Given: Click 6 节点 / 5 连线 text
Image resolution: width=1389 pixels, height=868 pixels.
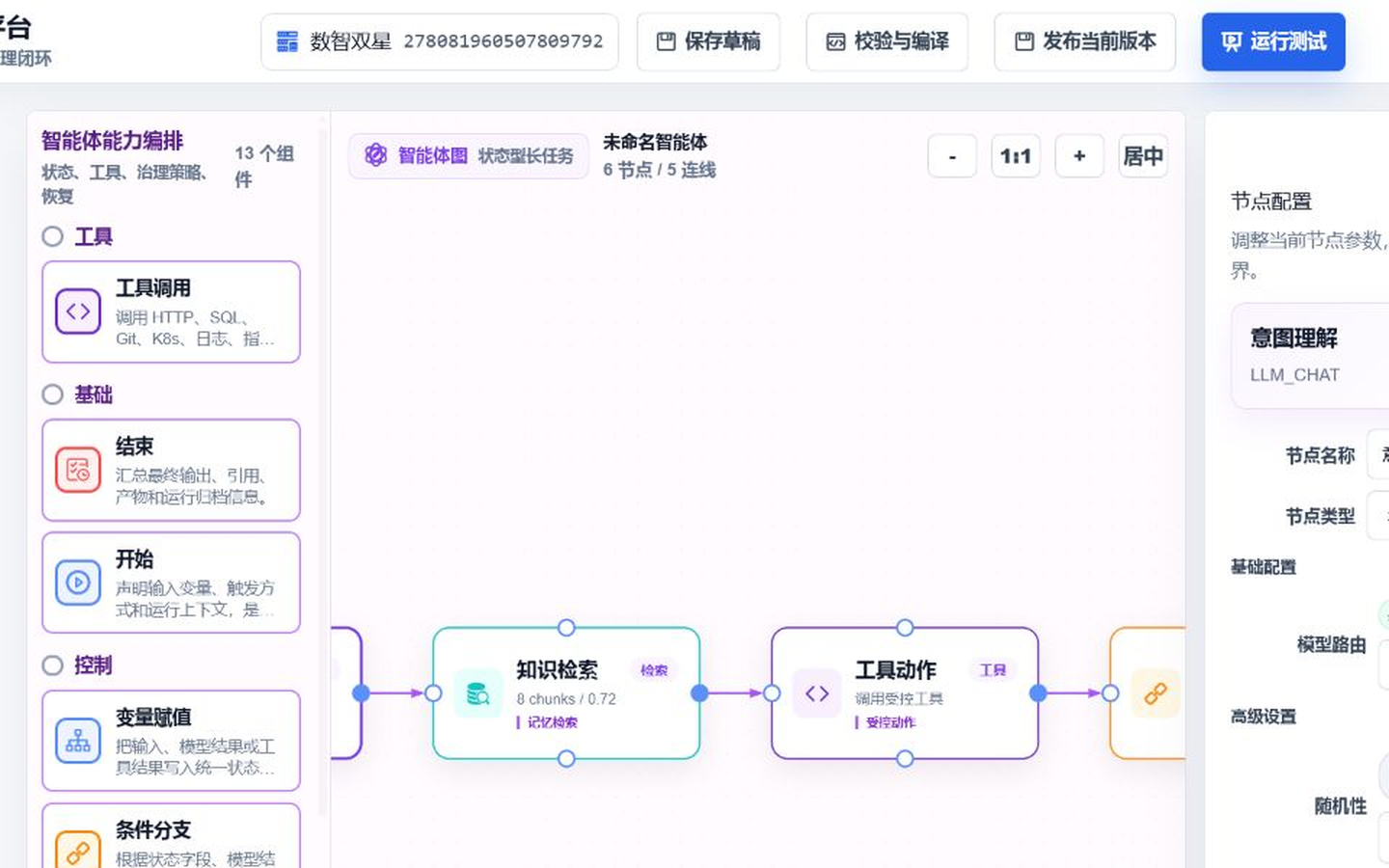Looking at the screenshot, I should point(660,170).
